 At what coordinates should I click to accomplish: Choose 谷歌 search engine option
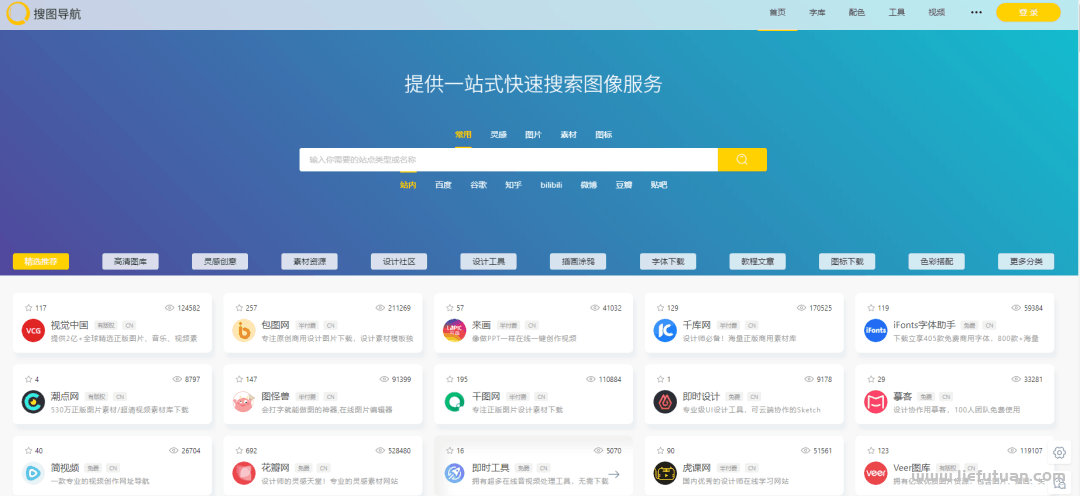pyautogui.click(x=479, y=185)
